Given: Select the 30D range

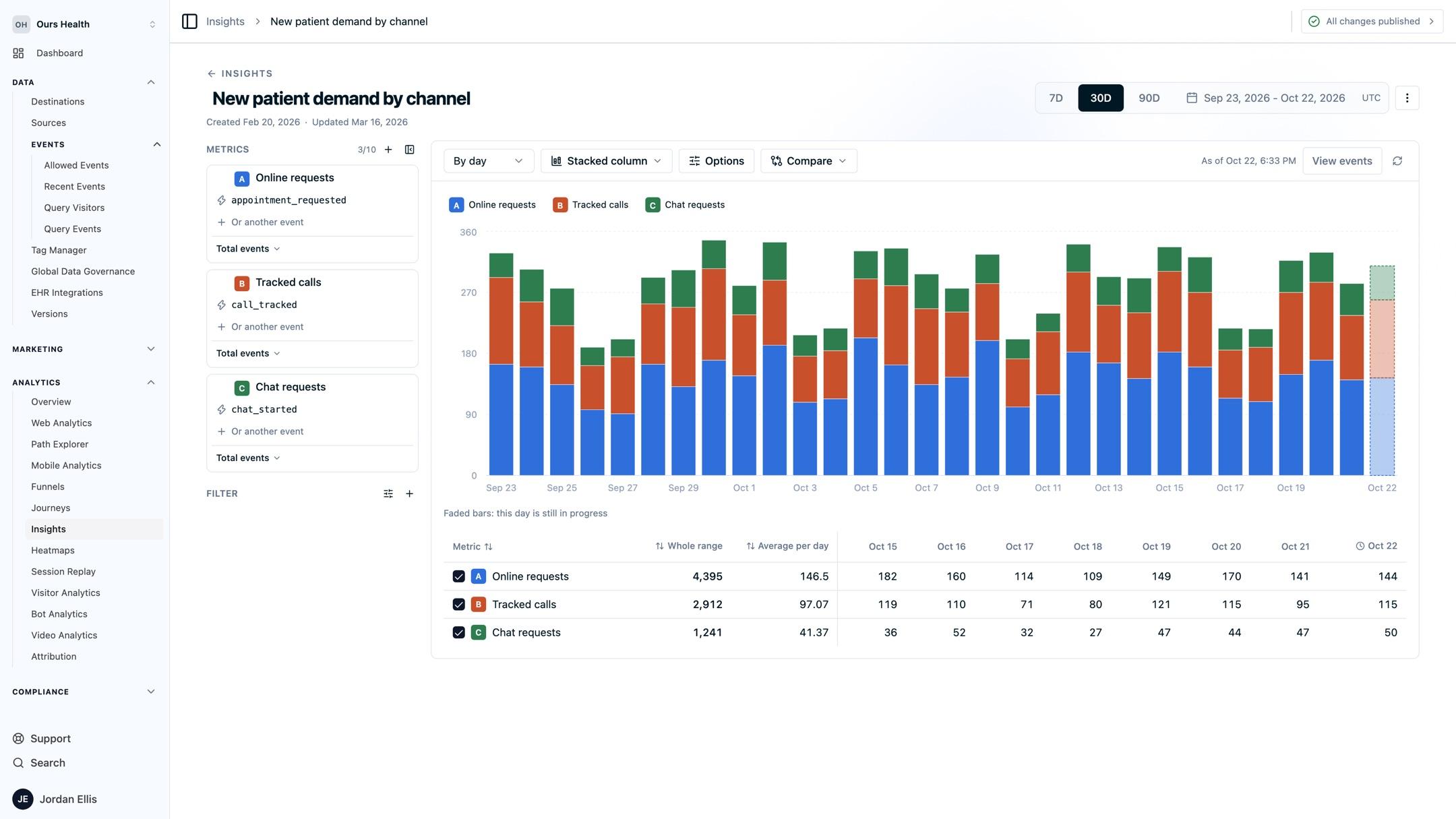Looking at the screenshot, I should point(1101,98).
